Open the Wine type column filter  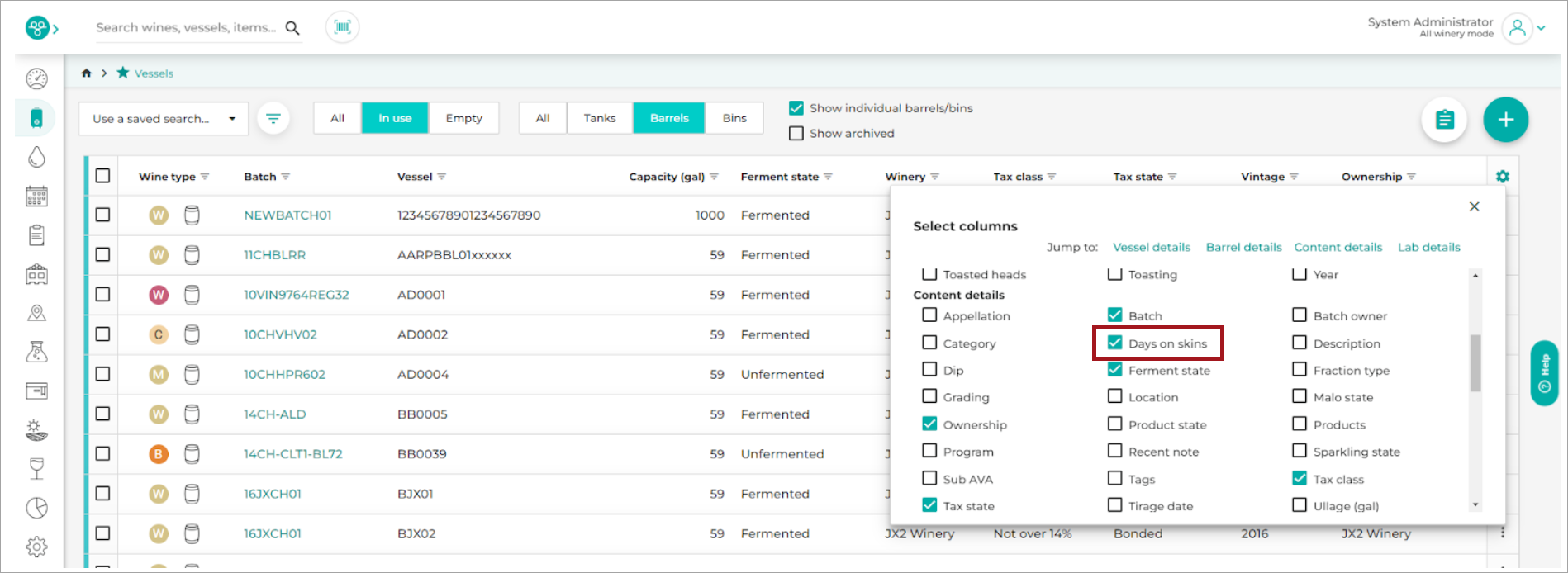[205, 177]
